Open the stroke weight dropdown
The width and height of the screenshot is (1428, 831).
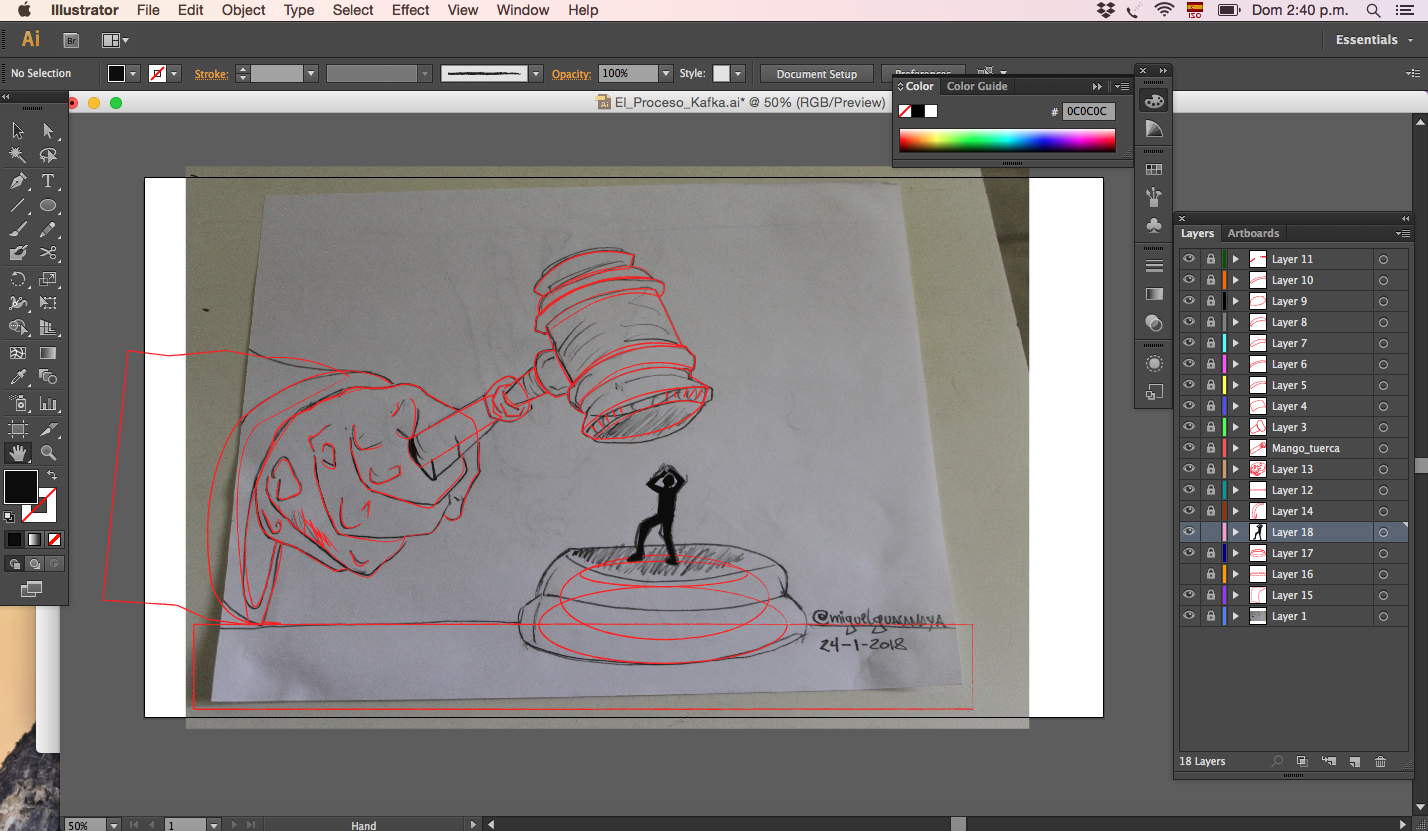pyautogui.click(x=311, y=73)
